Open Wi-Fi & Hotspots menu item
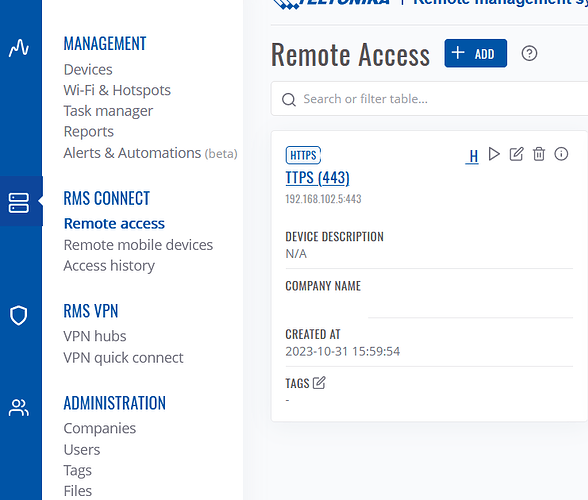 click(x=117, y=90)
